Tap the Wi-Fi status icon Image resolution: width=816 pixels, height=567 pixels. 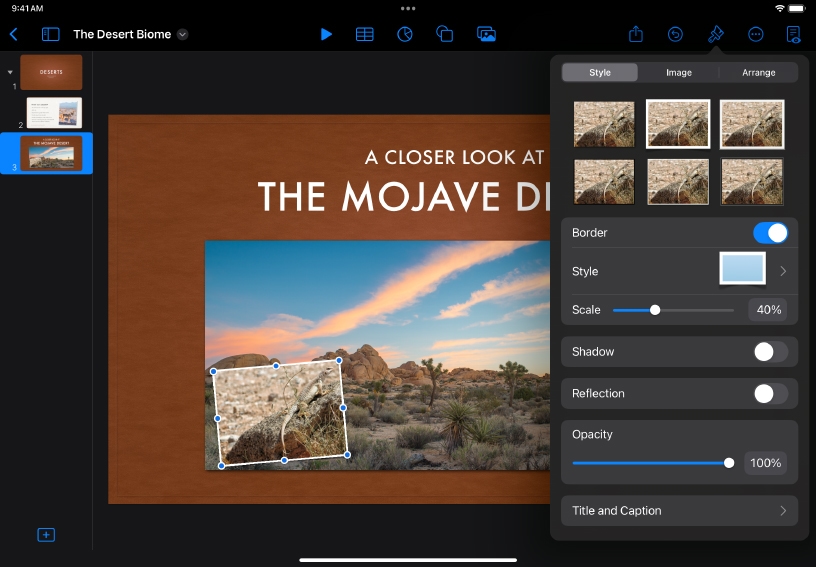click(780, 8)
